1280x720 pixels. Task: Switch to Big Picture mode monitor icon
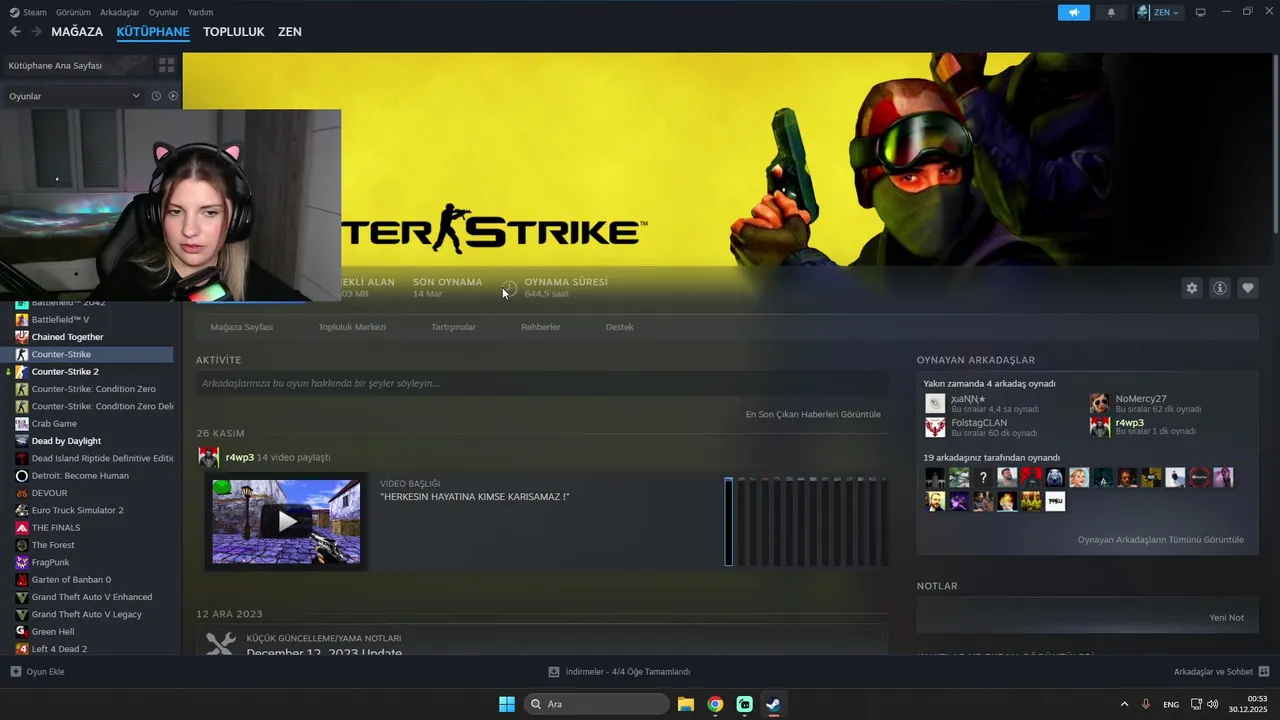1200,13
